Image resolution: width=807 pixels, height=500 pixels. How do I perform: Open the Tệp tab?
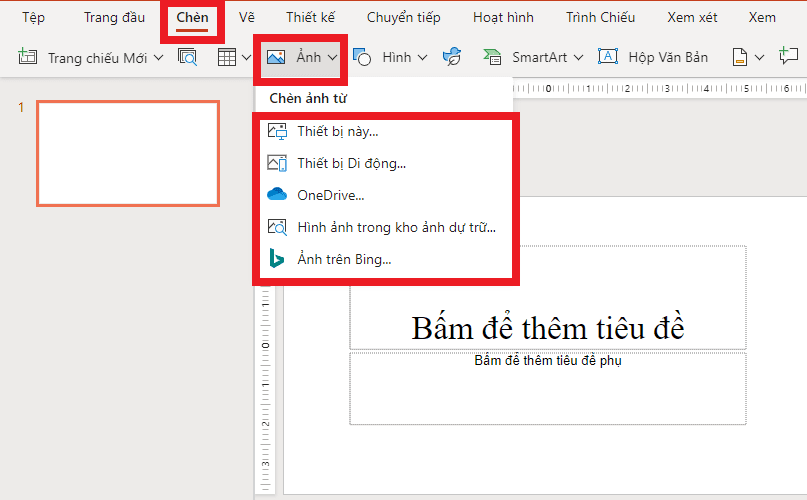pos(33,18)
